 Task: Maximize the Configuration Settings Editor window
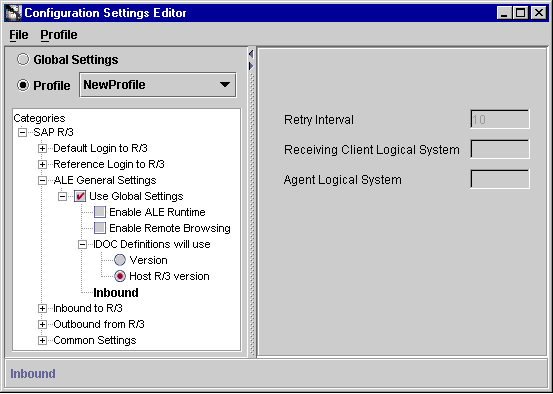[521, 13]
